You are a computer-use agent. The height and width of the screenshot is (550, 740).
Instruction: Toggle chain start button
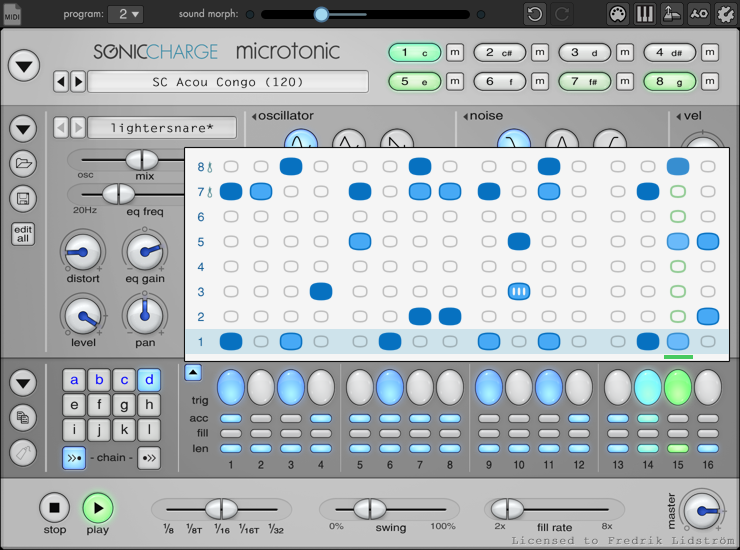pyautogui.click(x=74, y=458)
